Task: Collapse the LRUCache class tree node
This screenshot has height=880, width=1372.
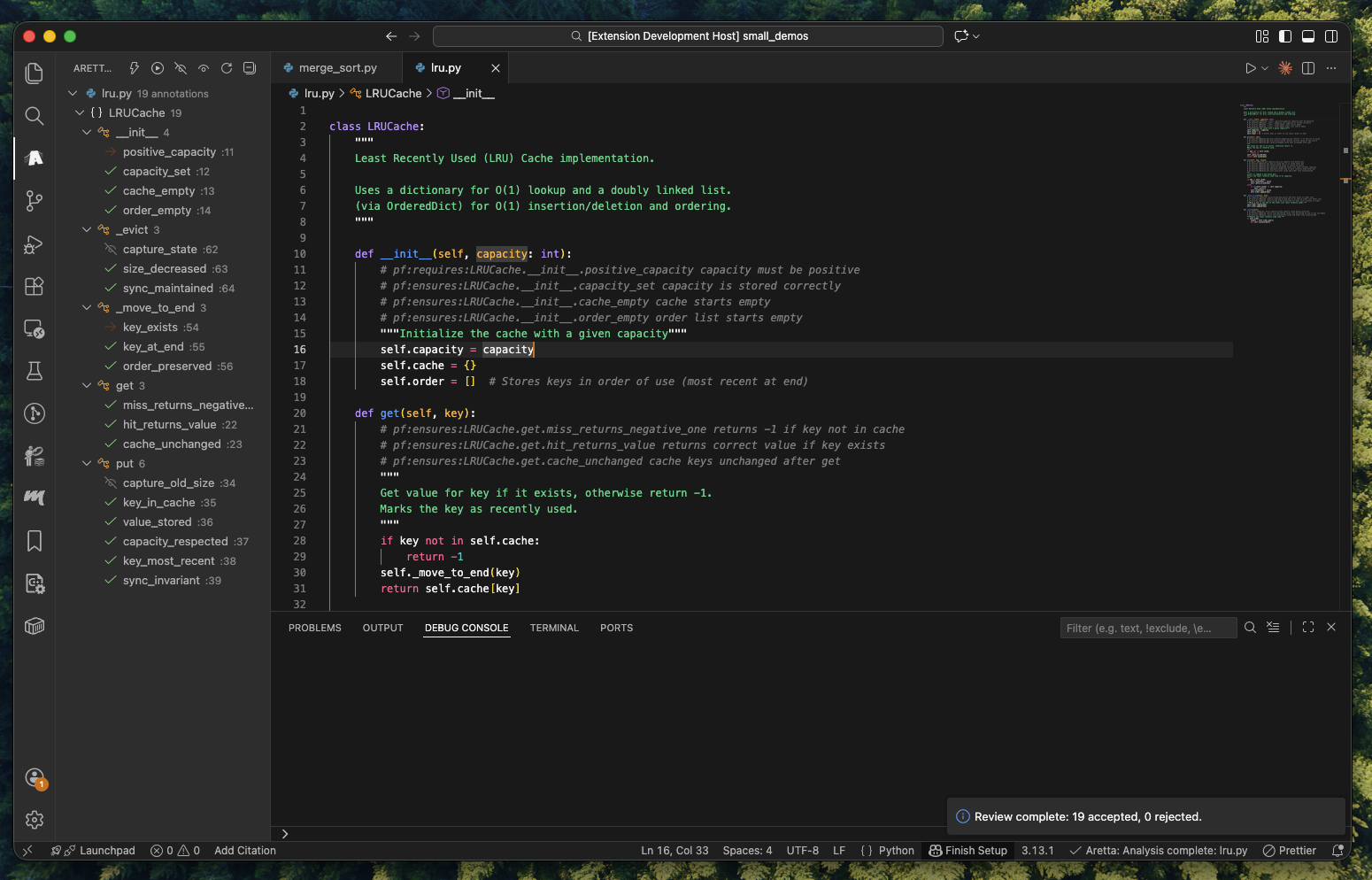Action: pyautogui.click(x=80, y=113)
